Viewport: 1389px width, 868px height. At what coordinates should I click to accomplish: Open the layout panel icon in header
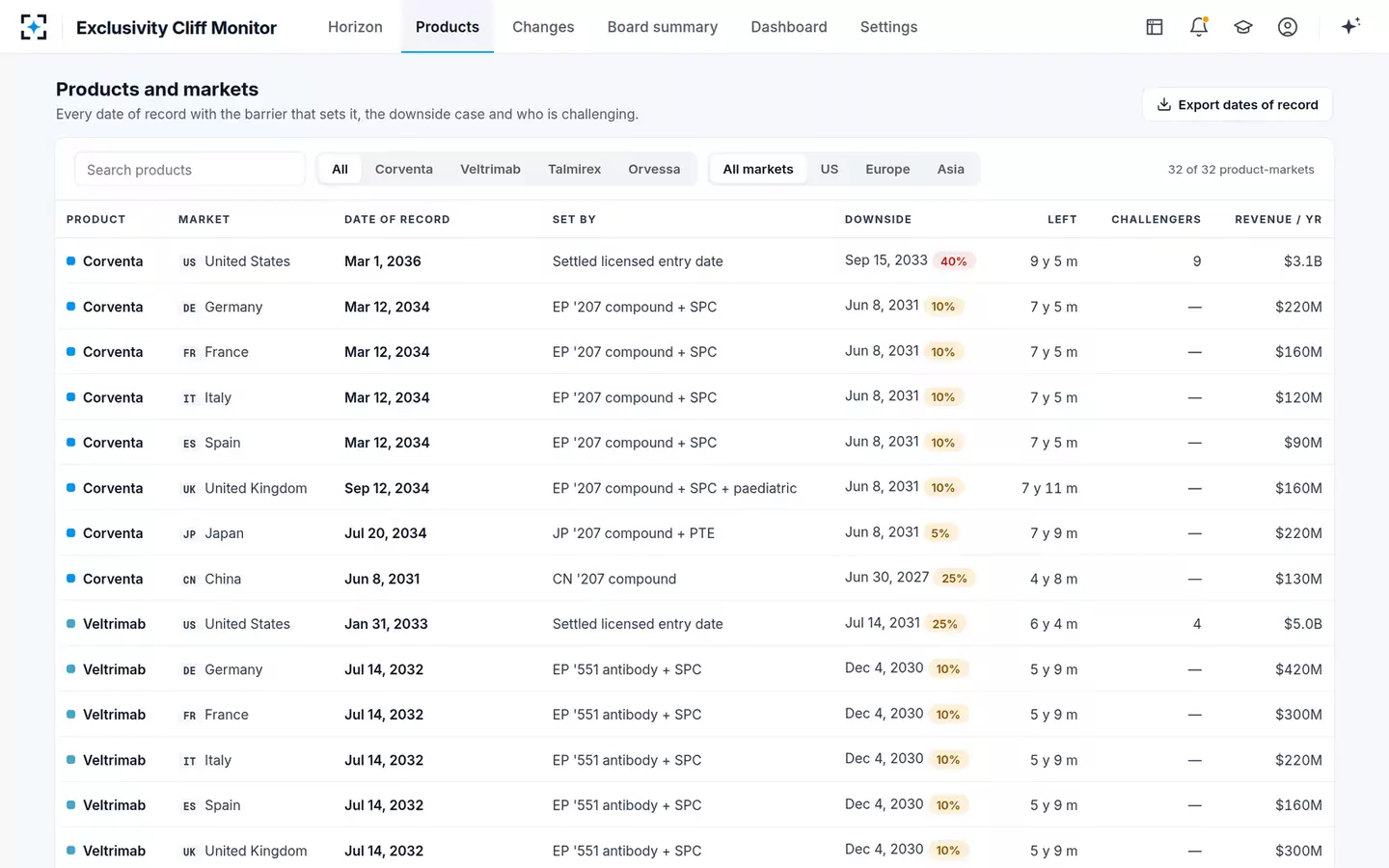click(1155, 27)
